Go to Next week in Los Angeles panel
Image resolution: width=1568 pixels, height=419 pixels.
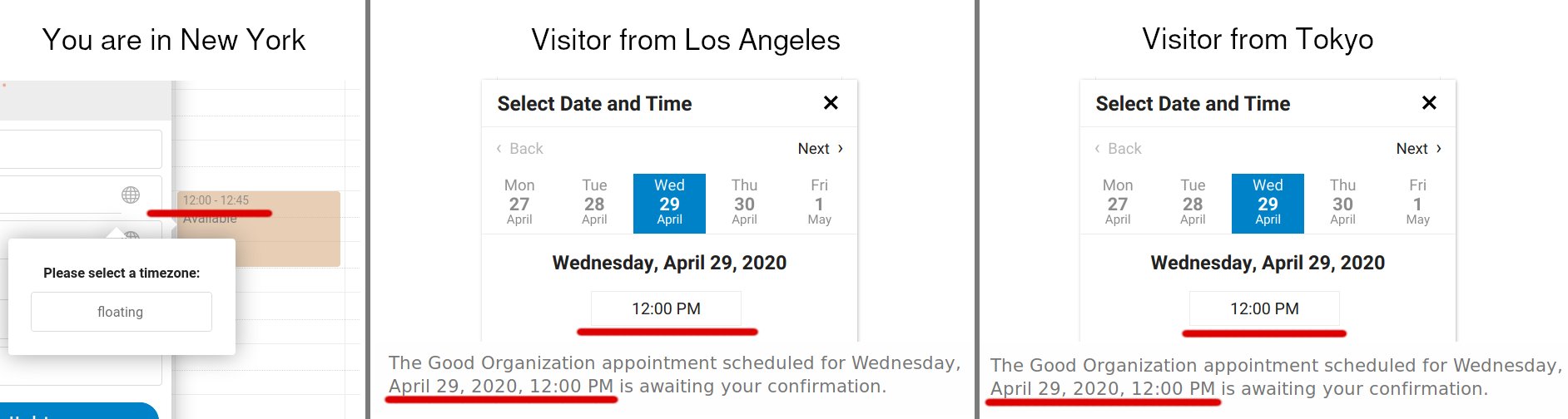(820, 149)
